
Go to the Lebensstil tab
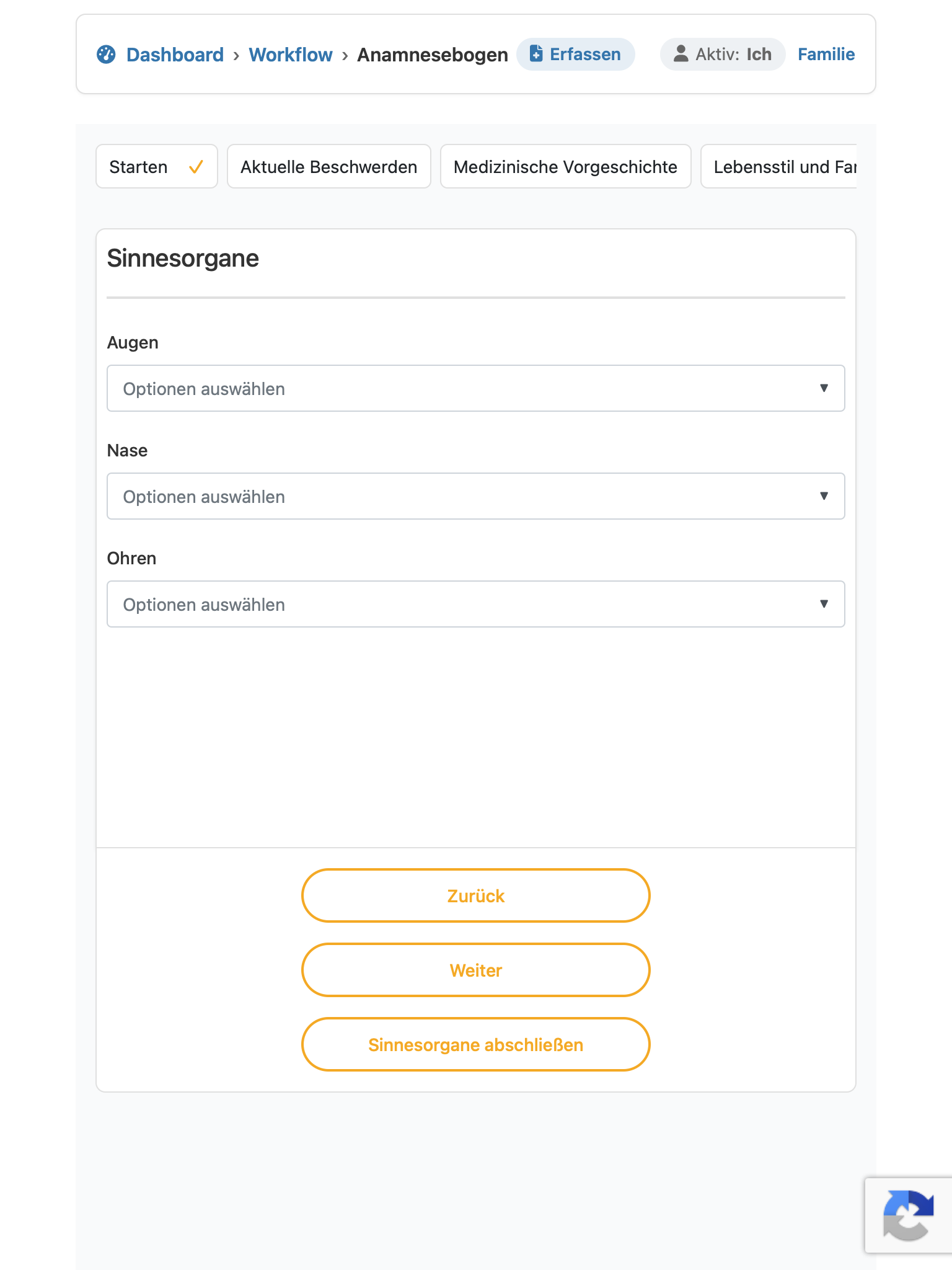(779, 166)
